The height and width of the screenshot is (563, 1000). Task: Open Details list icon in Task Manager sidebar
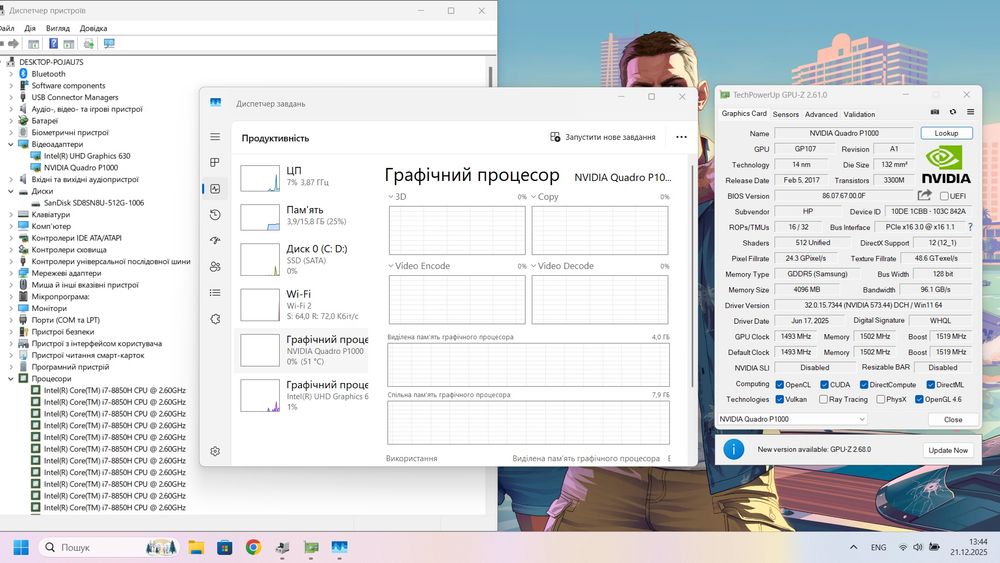(x=215, y=293)
